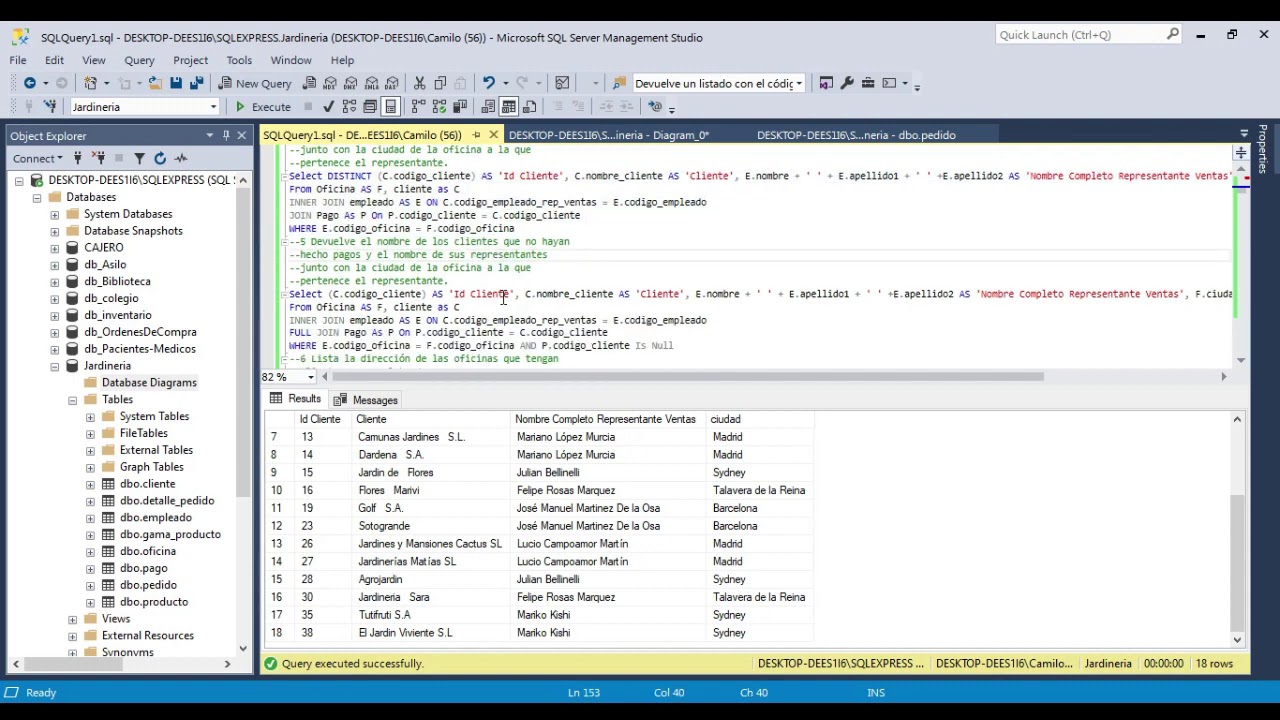Open the Window menu

[291, 60]
